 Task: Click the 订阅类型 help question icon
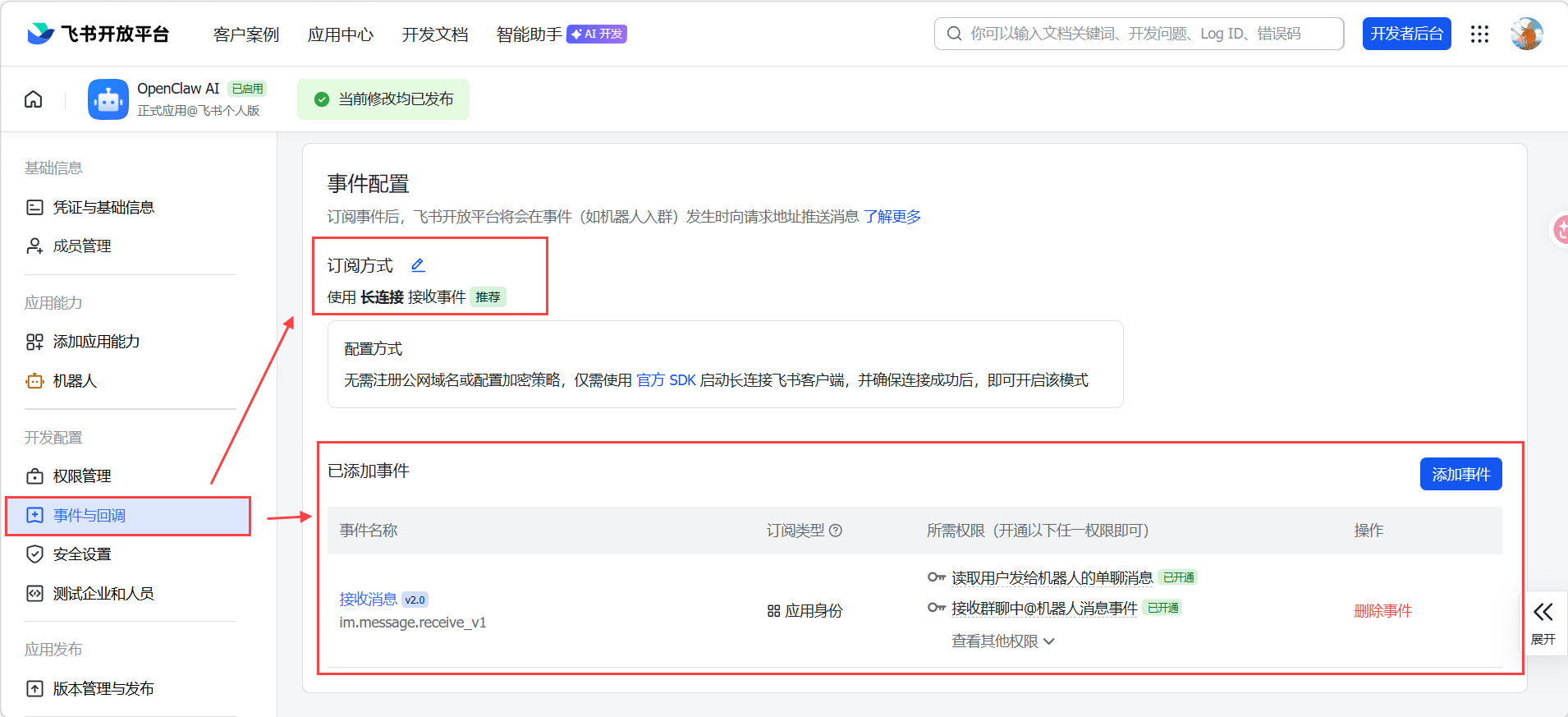coord(836,531)
